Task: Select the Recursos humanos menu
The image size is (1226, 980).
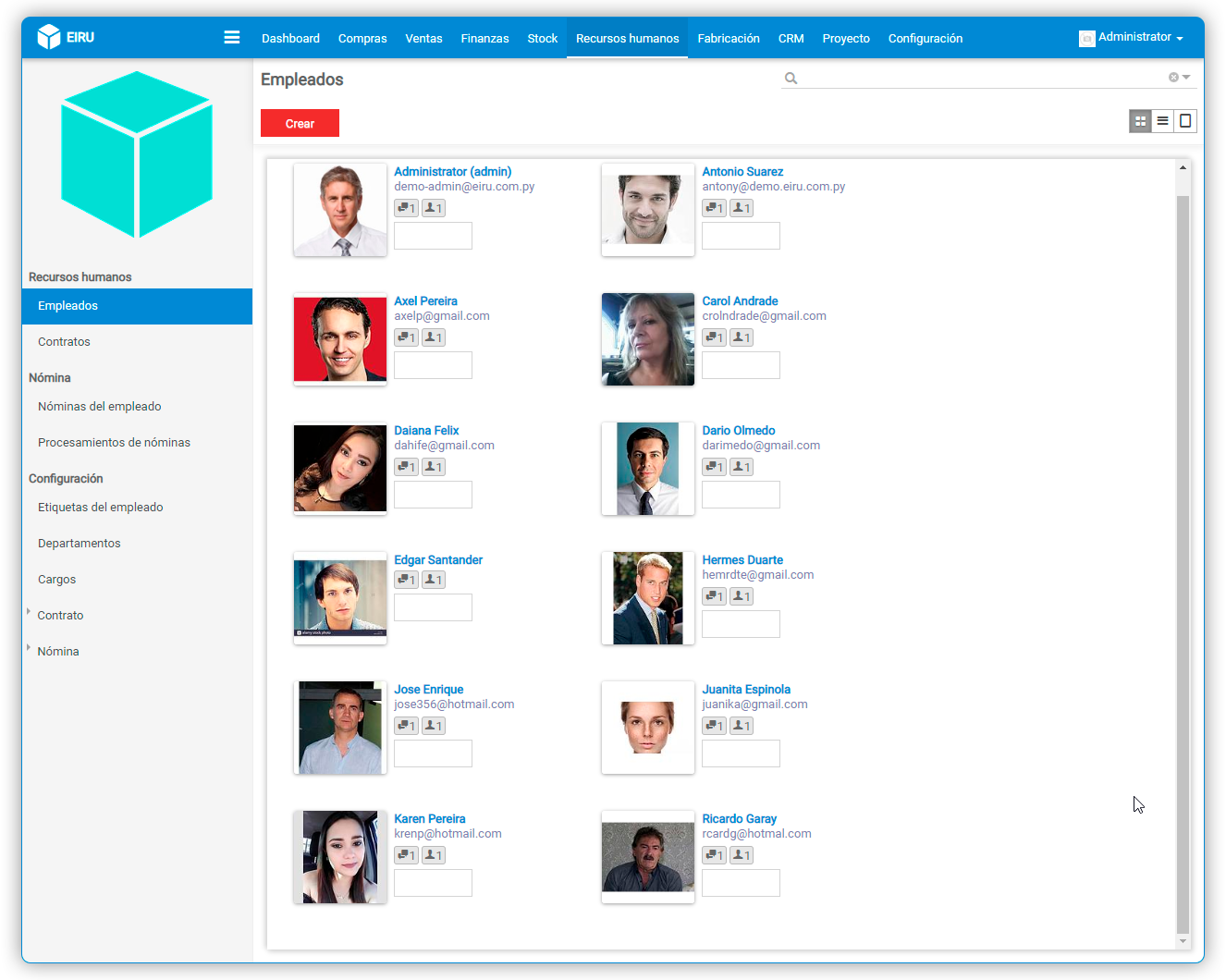Action: (x=627, y=38)
